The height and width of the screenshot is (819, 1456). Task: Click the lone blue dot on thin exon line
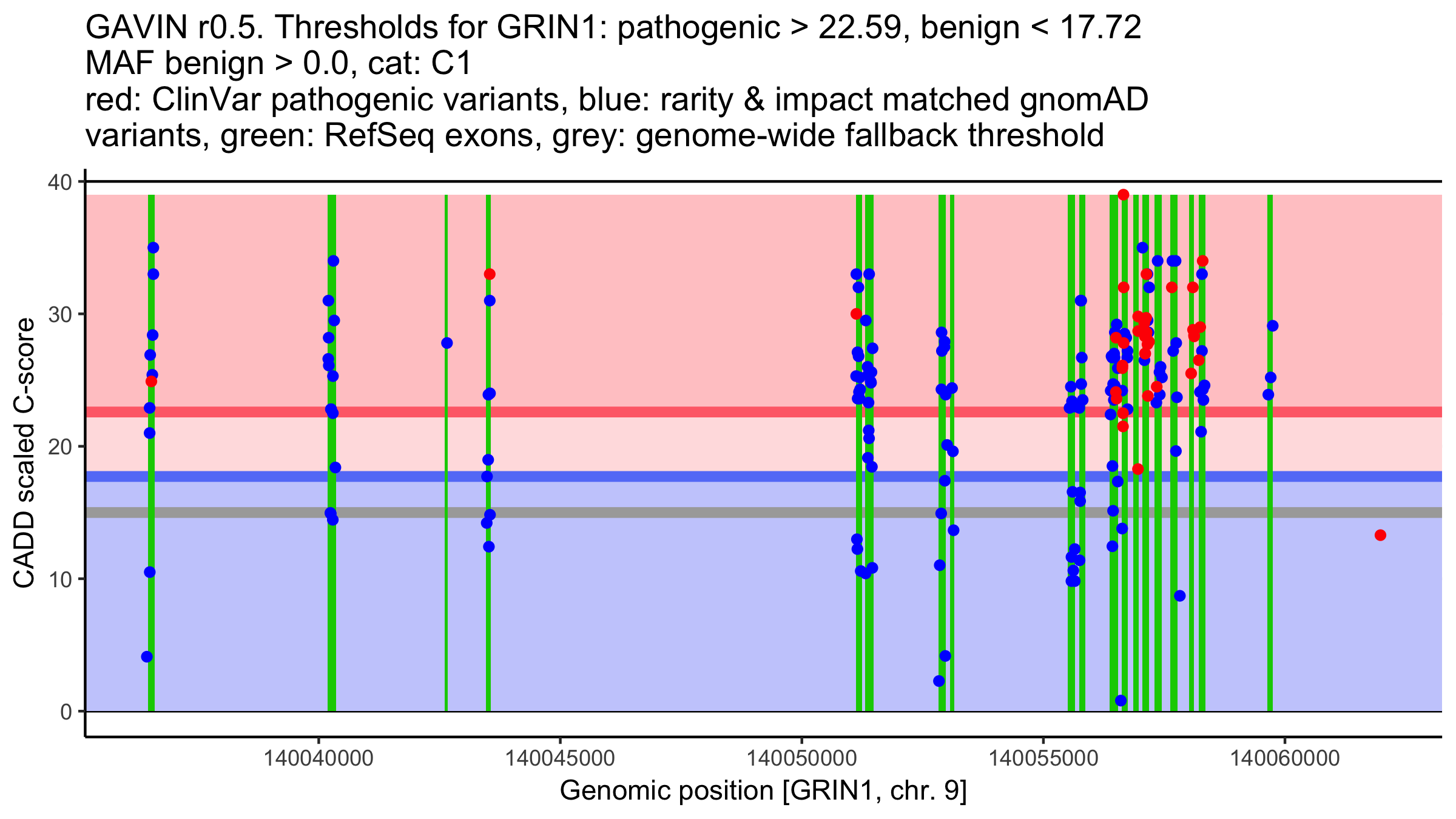click(x=447, y=343)
